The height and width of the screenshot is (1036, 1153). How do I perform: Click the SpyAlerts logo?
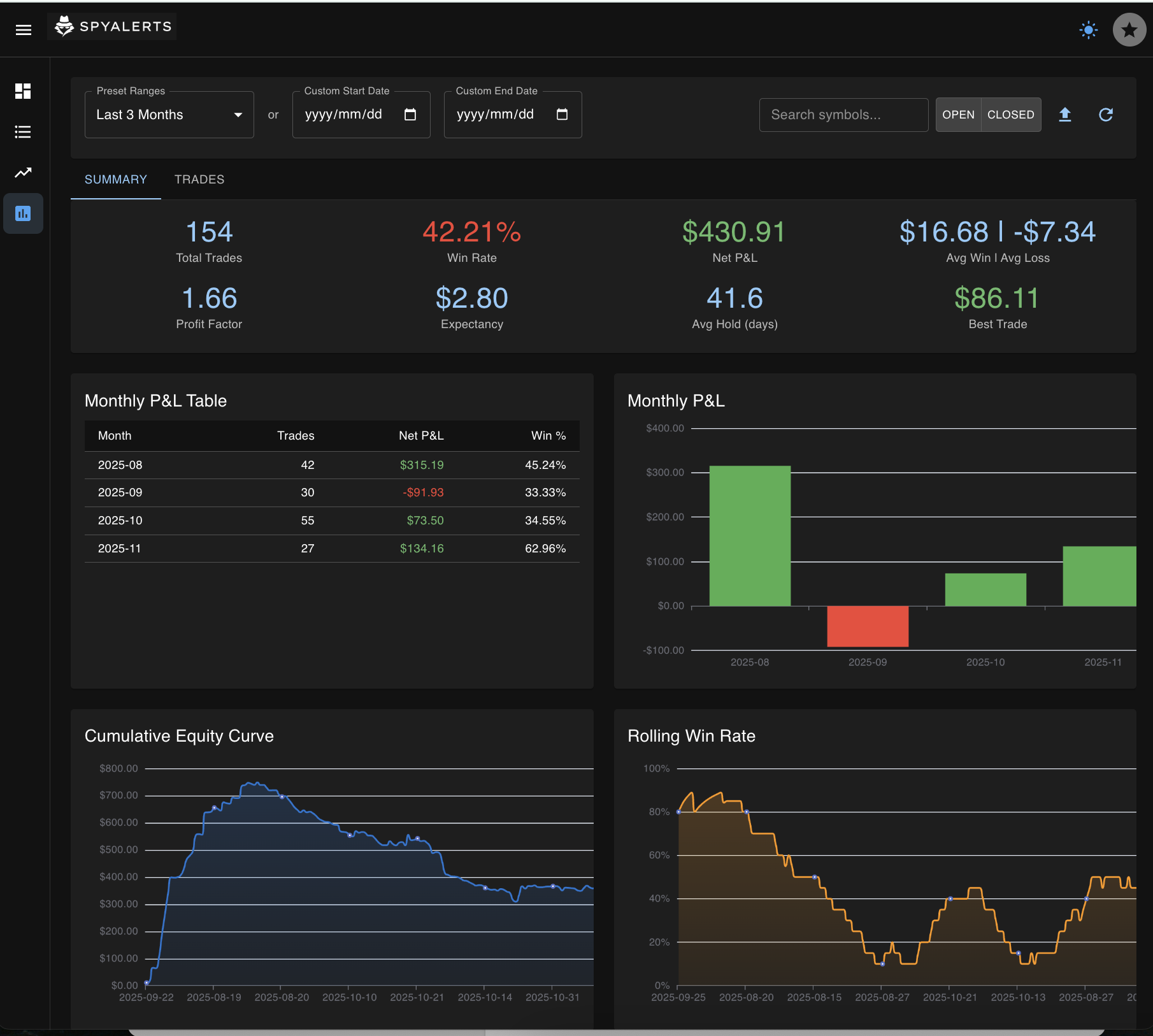[x=111, y=26]
